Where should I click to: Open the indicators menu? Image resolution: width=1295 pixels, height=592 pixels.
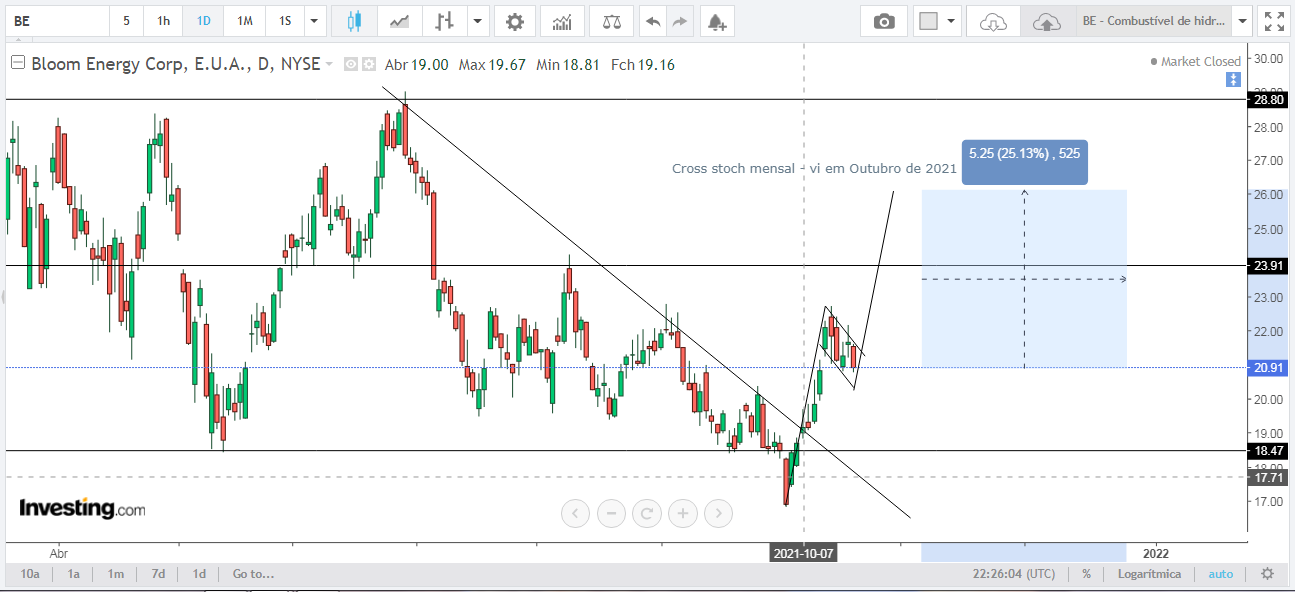tap(562, 21)
